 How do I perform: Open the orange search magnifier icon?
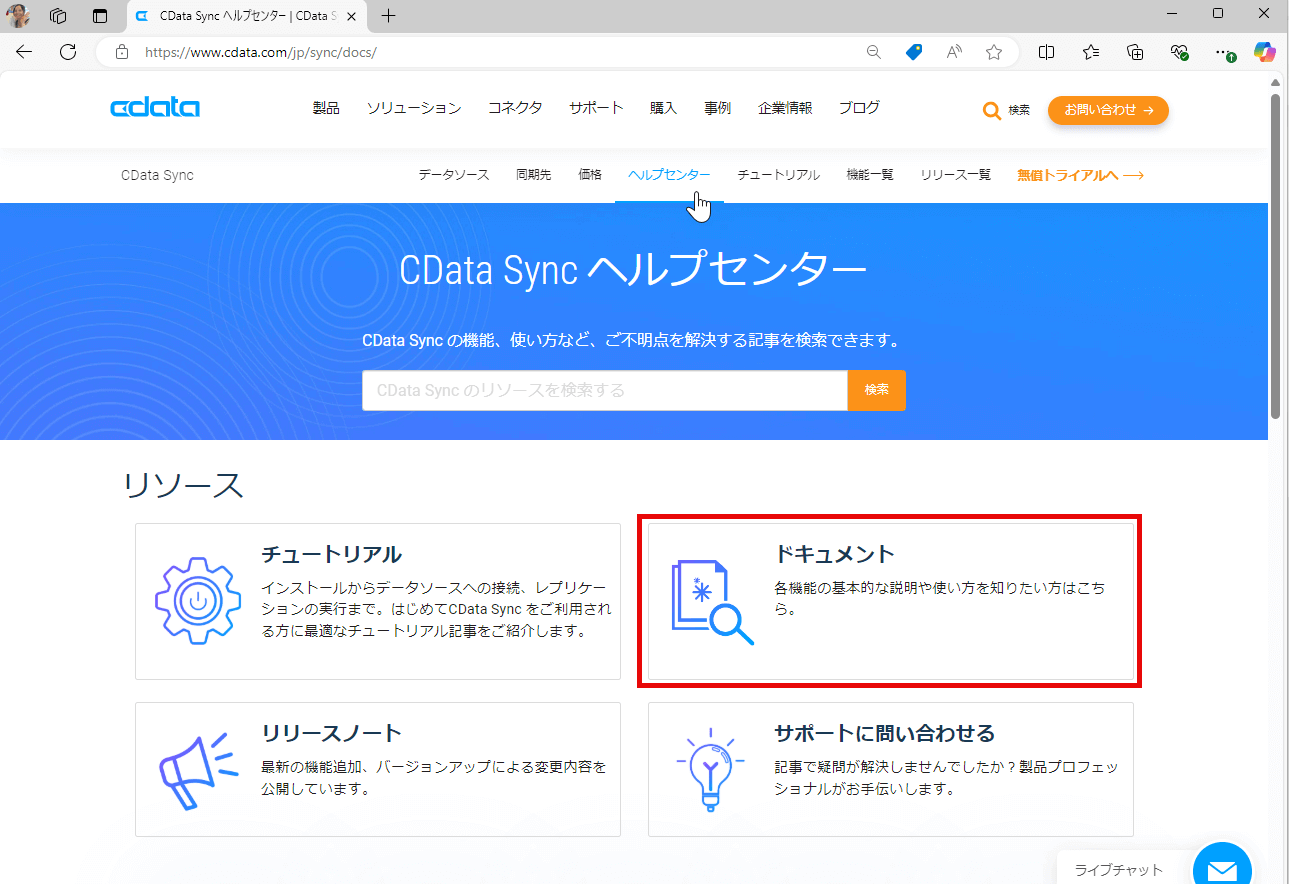pos(991,111)
